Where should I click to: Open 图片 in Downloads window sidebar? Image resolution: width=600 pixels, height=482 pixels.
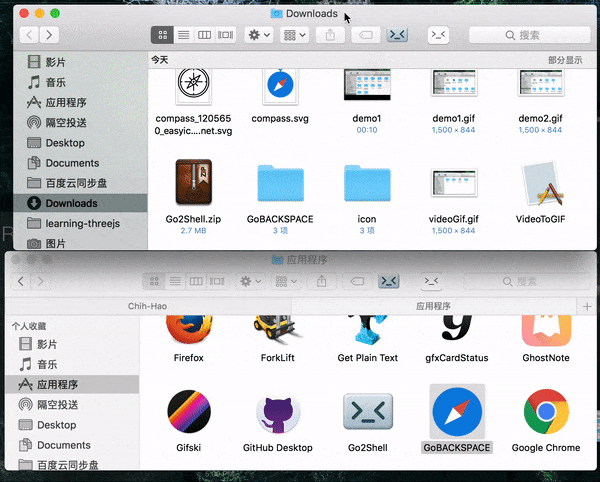pyautogui.click(x=80, y=243)
